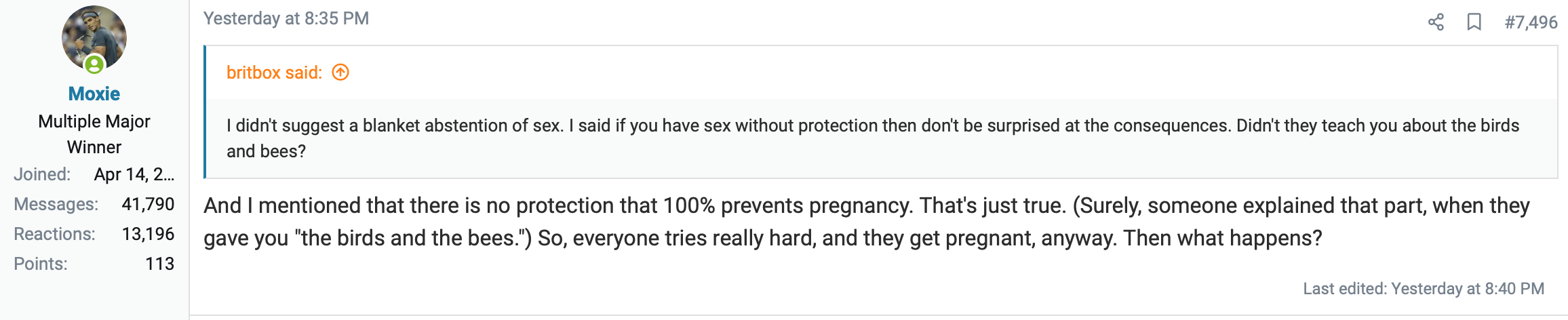Screen dimensions: 1568x320
Task: Click the up-arrow icon beside britbox said
Action: pyautogui.click(x=340, y=73)
